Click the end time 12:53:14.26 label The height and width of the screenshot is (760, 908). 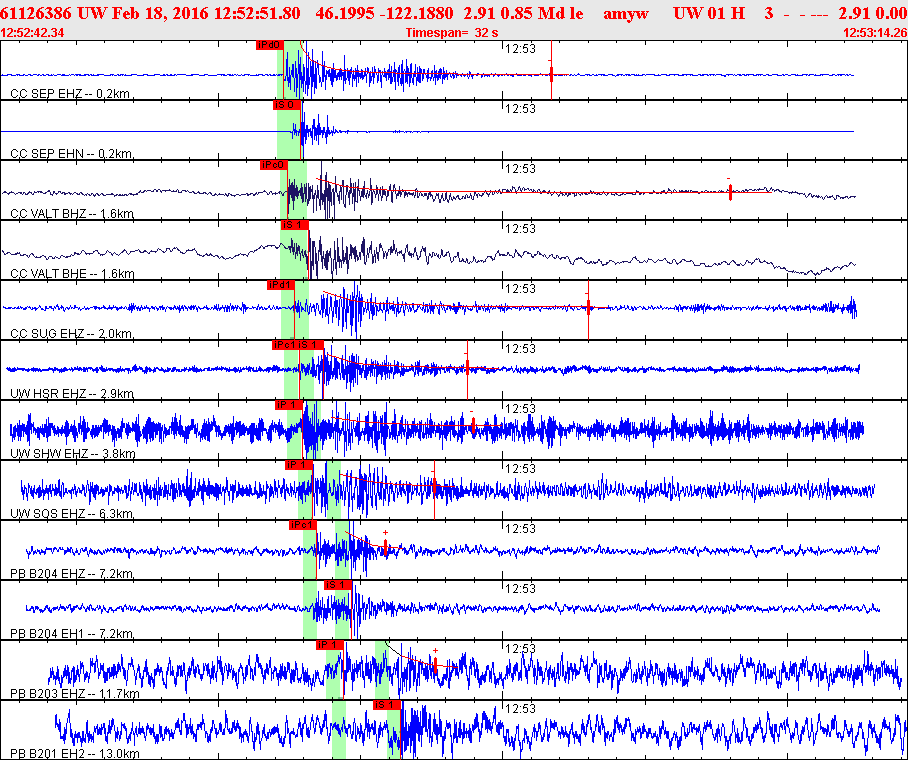pos(875,33)
